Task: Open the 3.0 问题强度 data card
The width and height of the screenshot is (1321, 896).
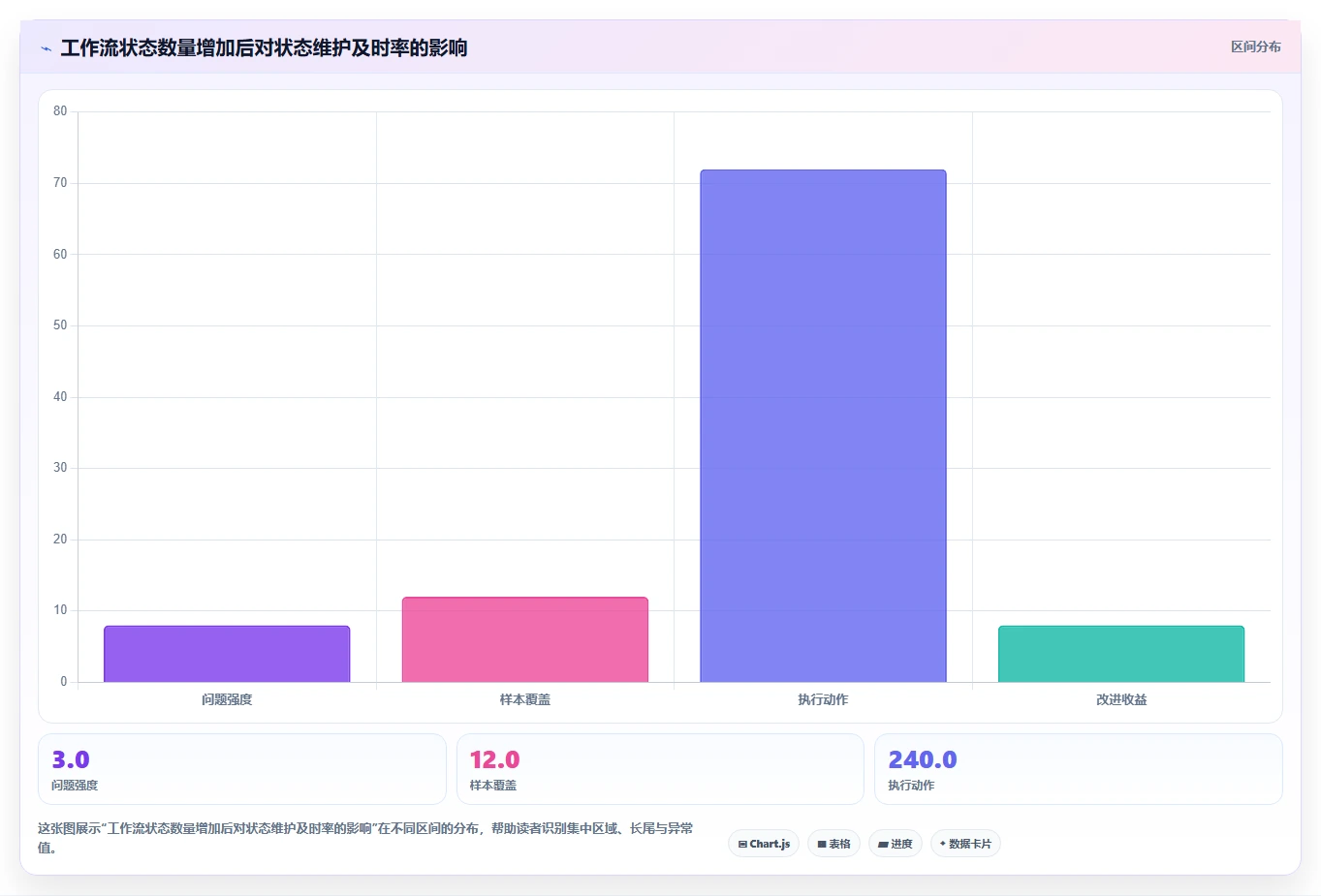Action: 242,769
